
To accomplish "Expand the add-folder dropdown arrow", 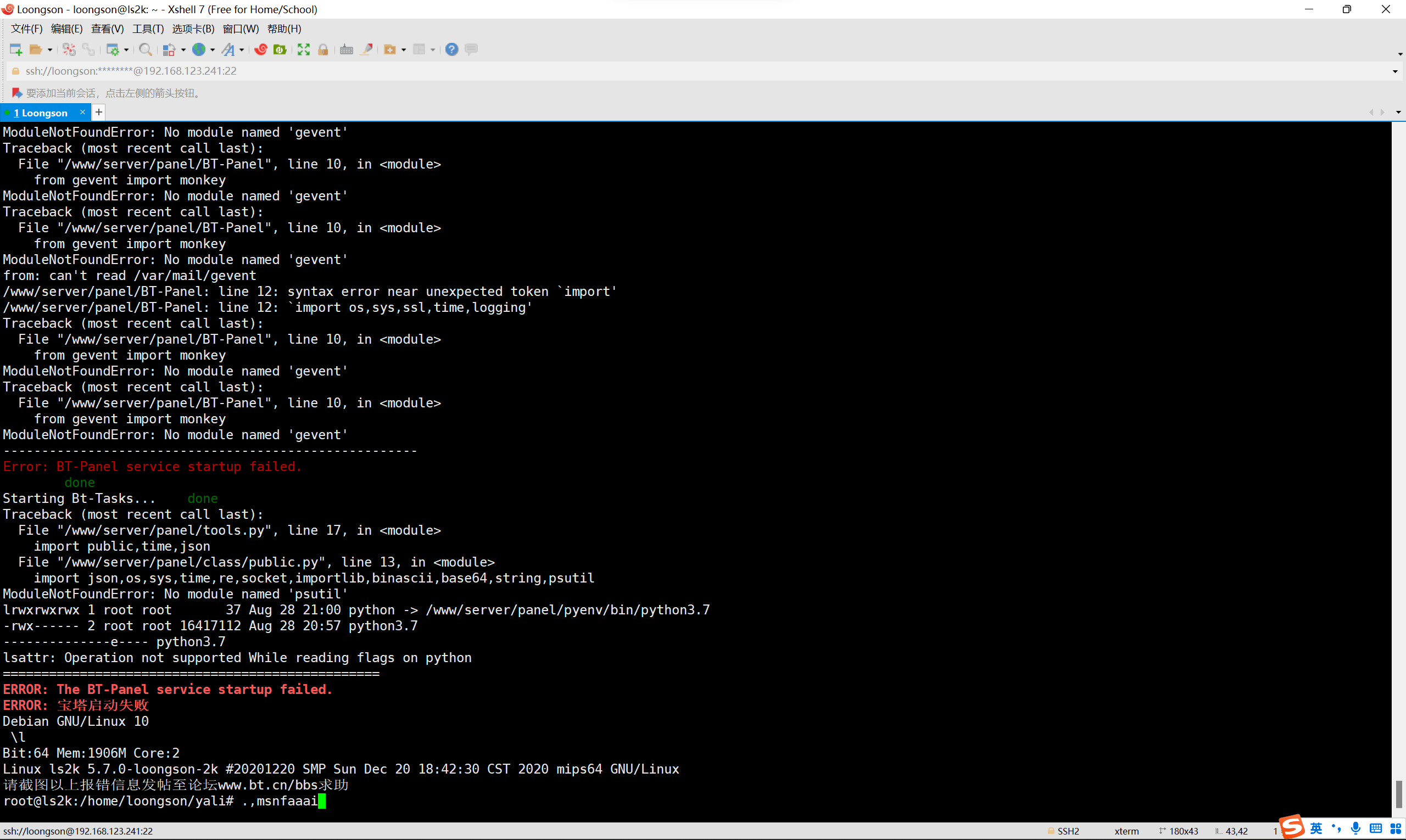I will pos(404,50).
